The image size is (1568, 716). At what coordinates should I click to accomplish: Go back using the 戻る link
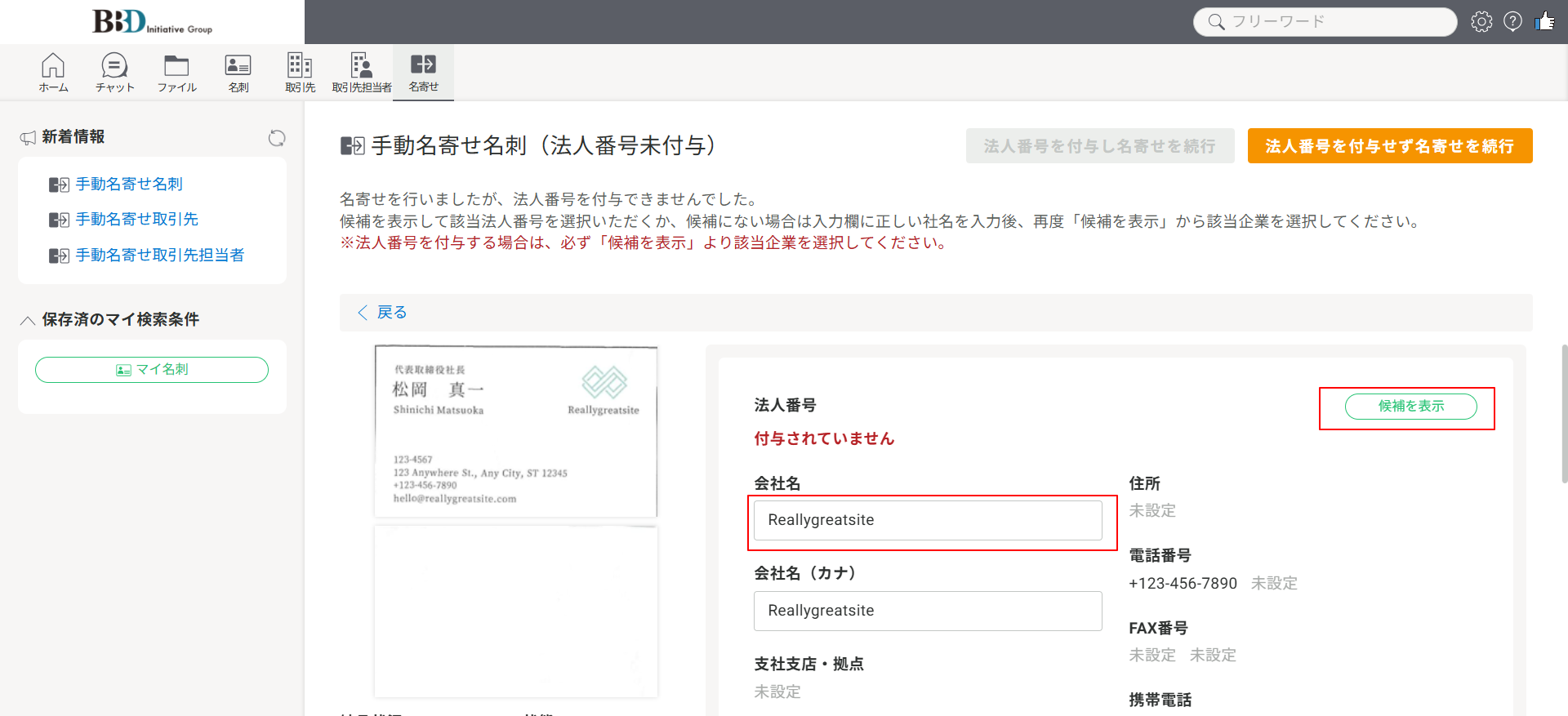pos(382,313)
